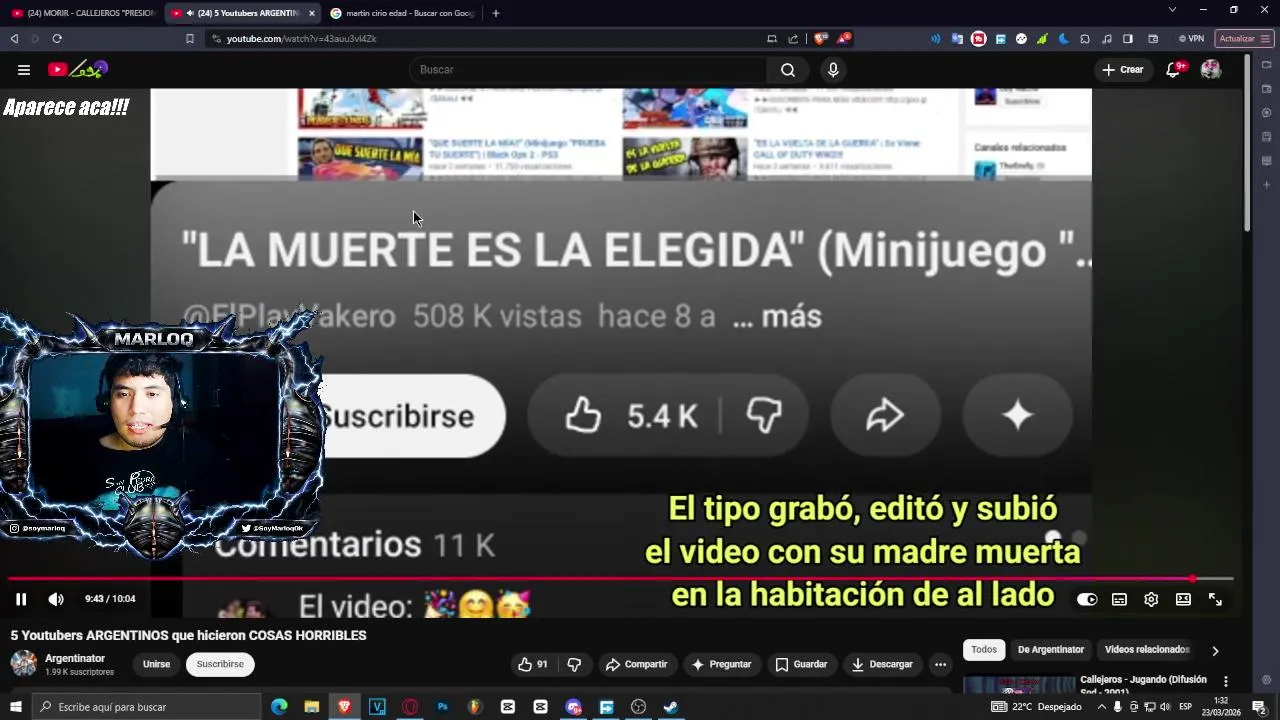This screenshot has width=1280, height=720.
Task: Open player settings gear
Action: point(1151,599)
